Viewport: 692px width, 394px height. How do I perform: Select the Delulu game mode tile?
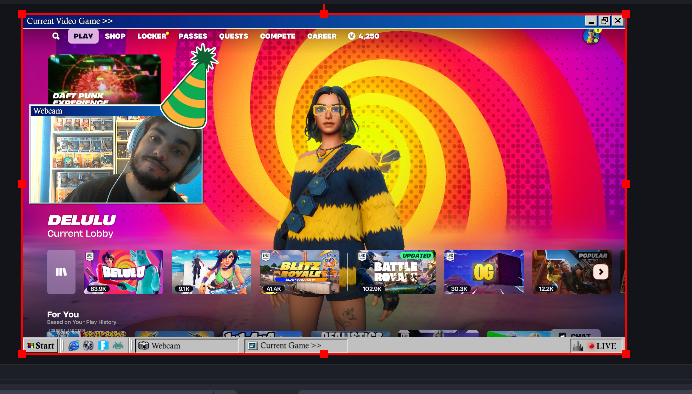click(x=124, y=272)
